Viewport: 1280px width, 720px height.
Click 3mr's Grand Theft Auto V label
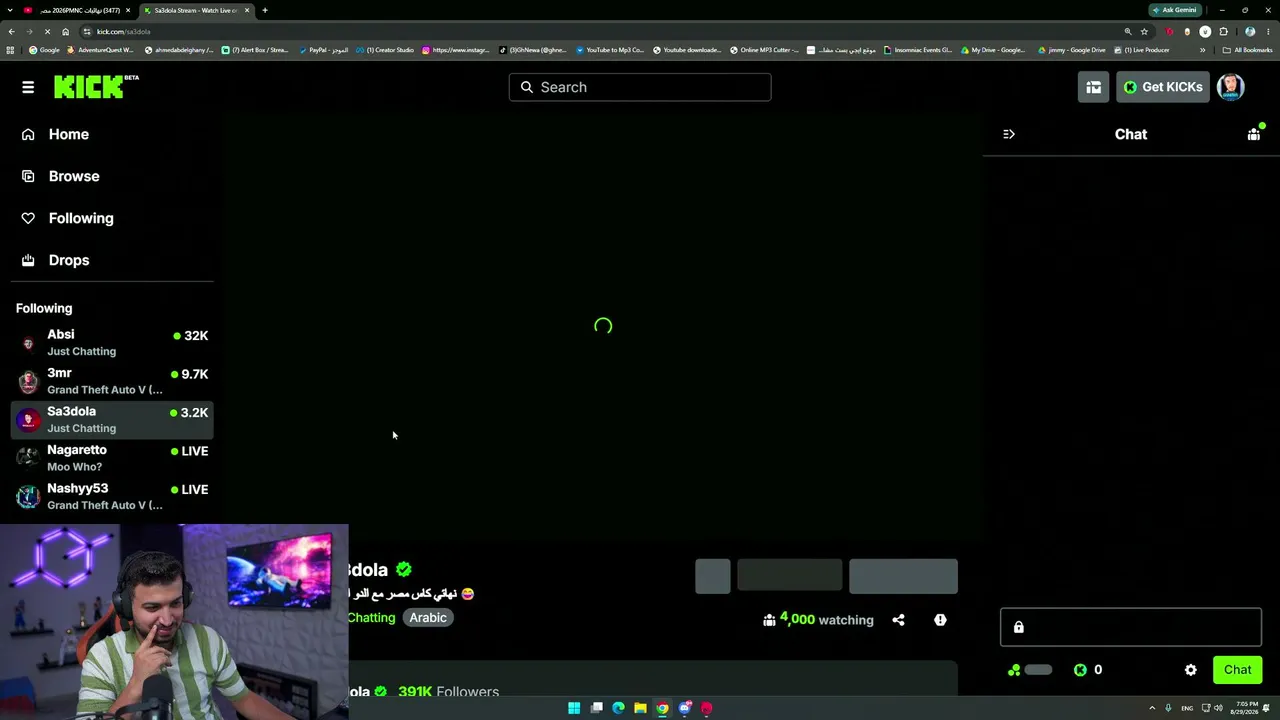[x=104, y=390]
